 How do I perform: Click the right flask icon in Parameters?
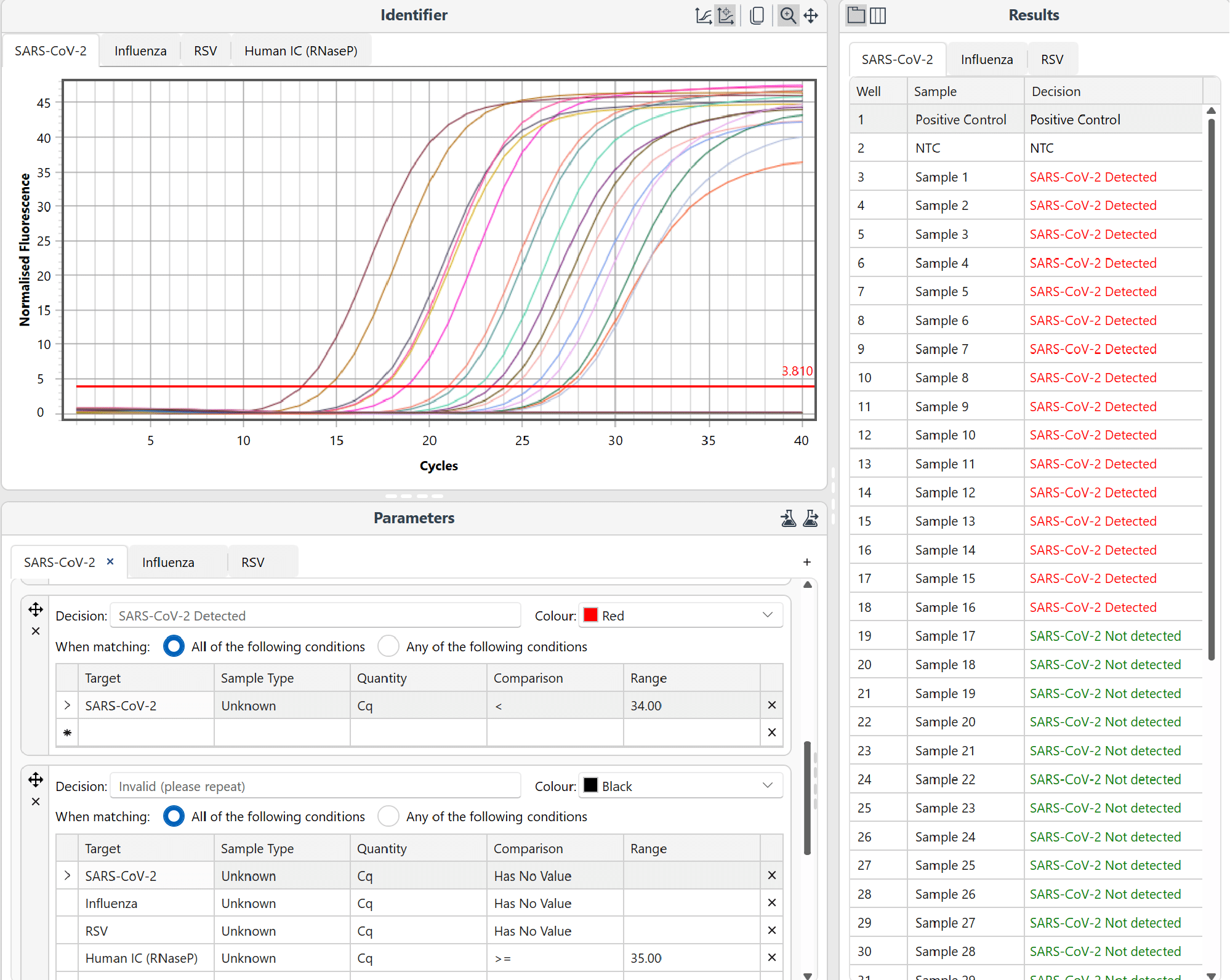click(x=811, y=518)
